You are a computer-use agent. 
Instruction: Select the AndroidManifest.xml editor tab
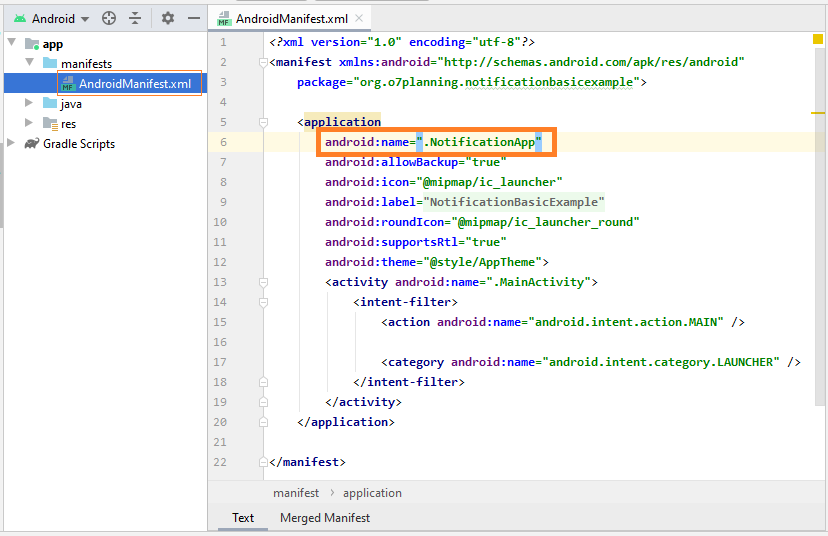(291, 19)
